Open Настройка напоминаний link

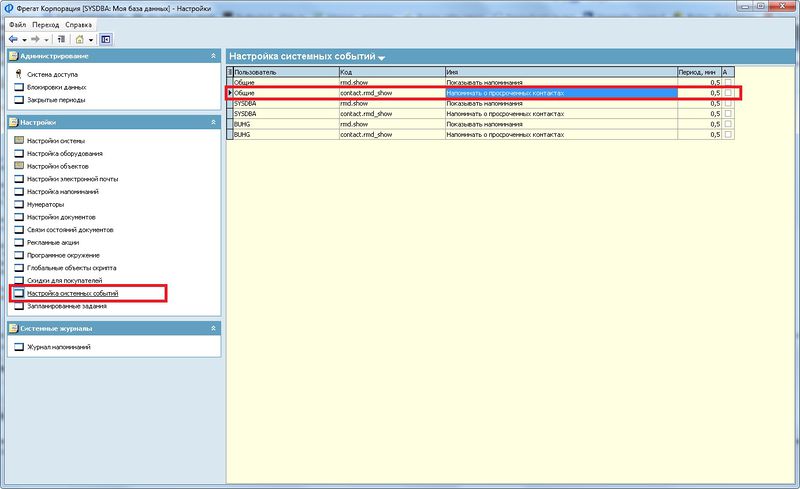pos(63,191)
